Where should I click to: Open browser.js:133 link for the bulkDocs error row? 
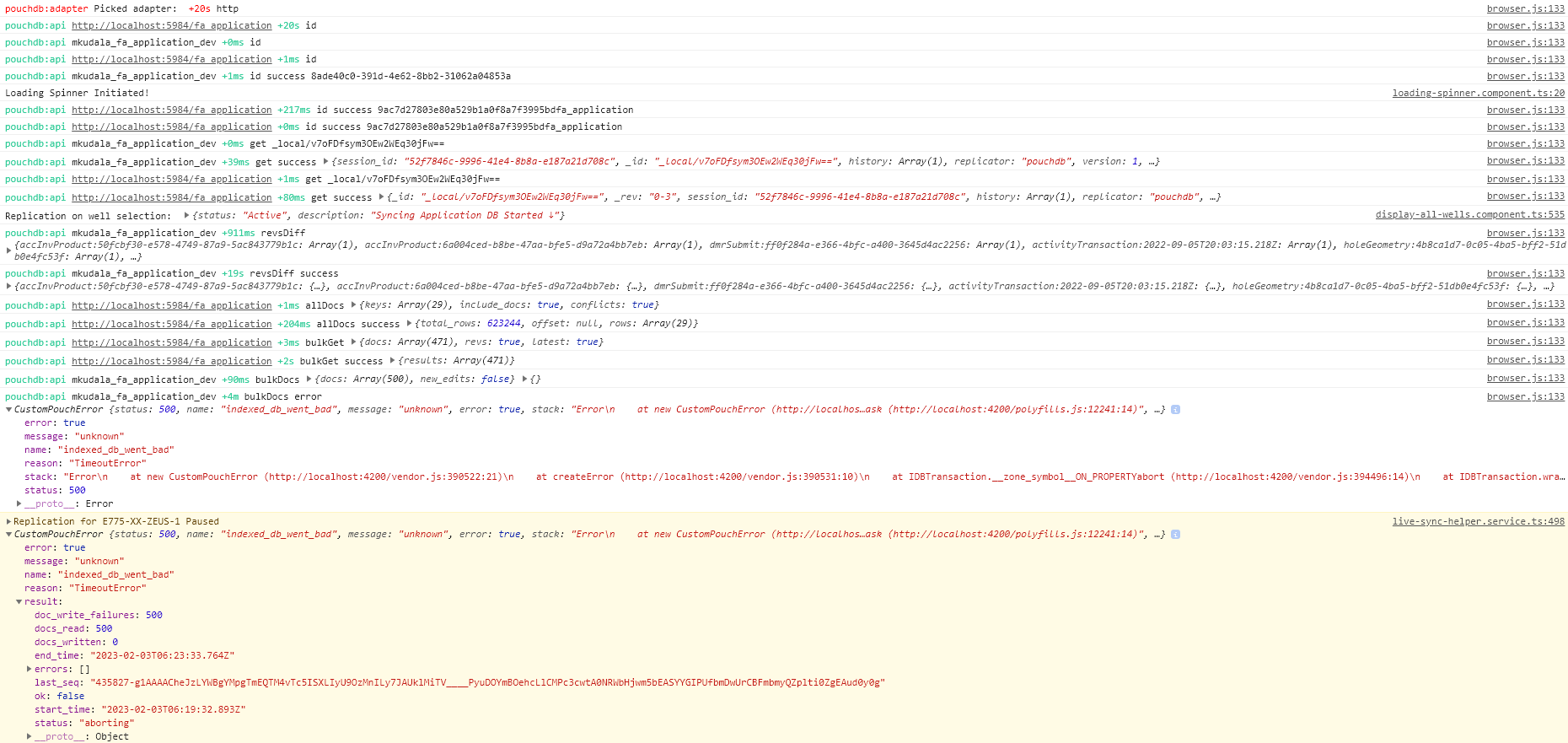pos(1525,396)
